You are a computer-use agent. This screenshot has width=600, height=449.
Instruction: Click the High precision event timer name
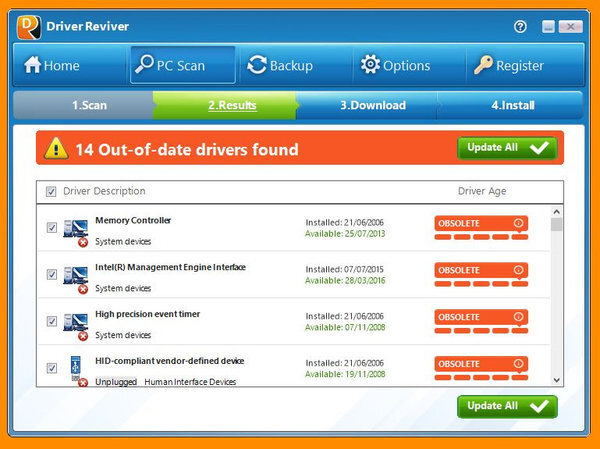[147, 314]
